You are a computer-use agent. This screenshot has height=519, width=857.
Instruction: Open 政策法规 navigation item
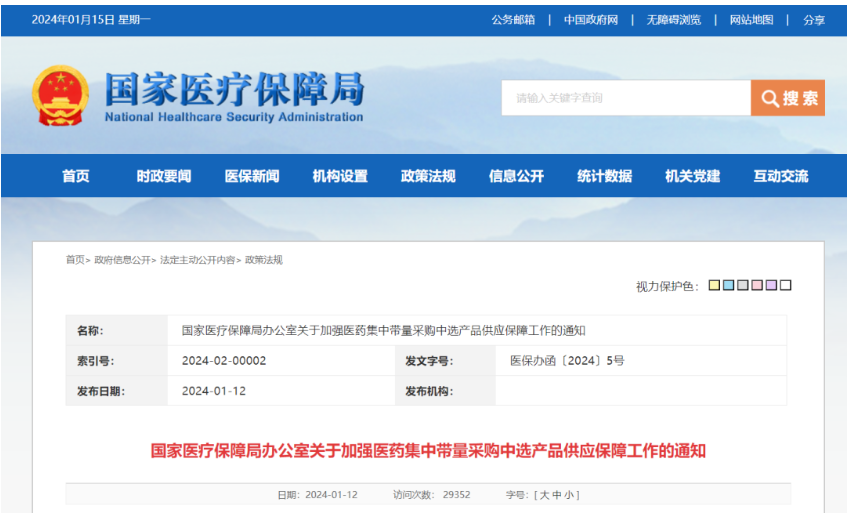[428, 176]
